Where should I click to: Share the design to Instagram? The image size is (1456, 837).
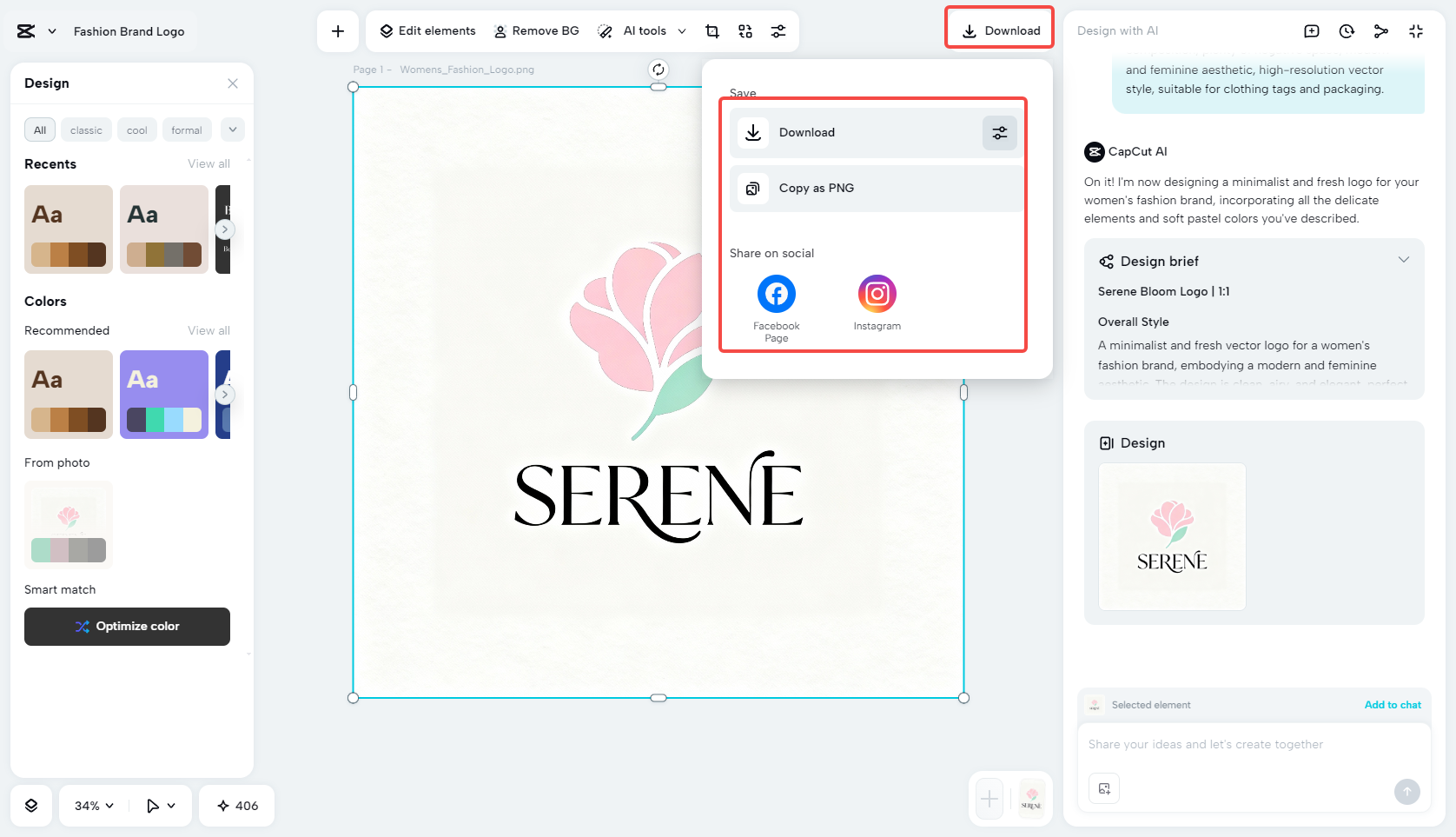click(x=877, y=294)
